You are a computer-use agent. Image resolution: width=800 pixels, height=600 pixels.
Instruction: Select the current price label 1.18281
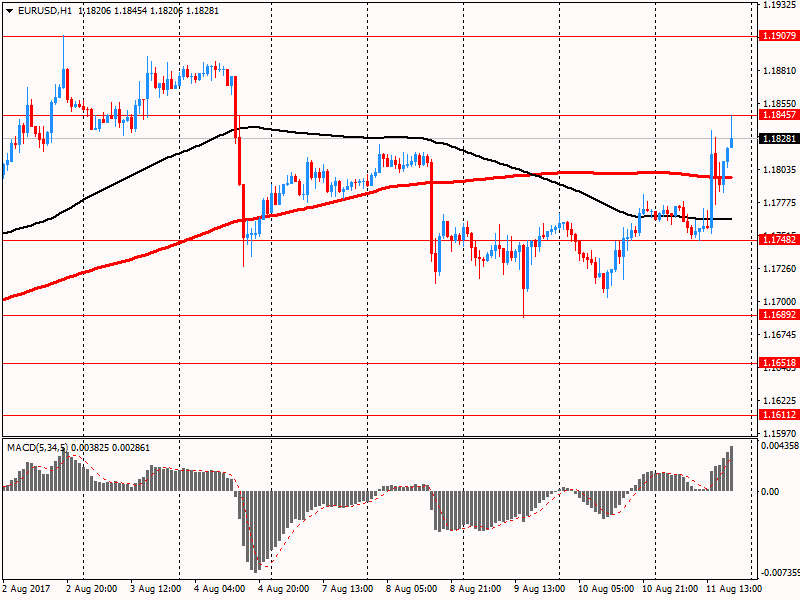(779, 139)
